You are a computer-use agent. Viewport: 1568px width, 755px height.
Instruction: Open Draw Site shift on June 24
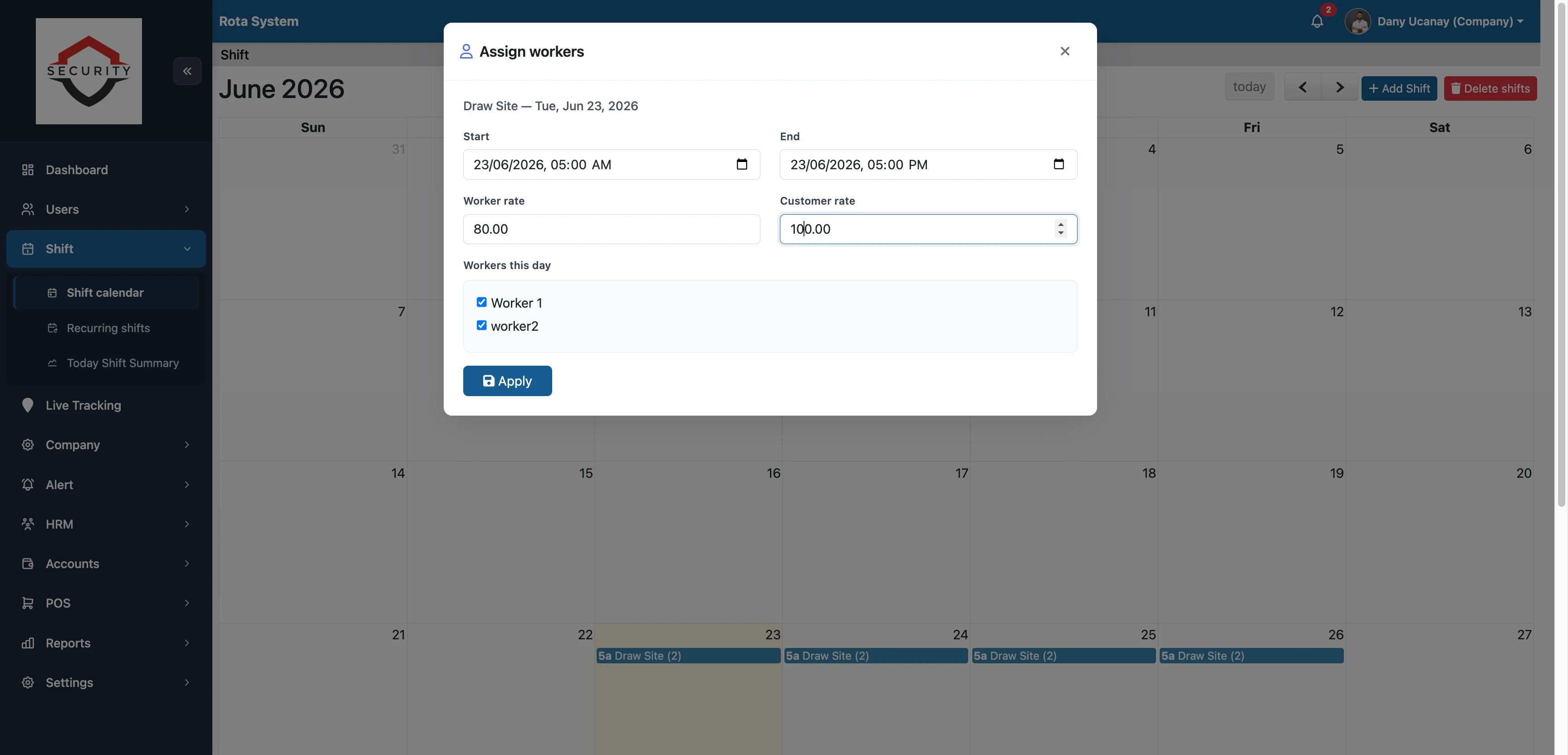(x=876, y=656)
